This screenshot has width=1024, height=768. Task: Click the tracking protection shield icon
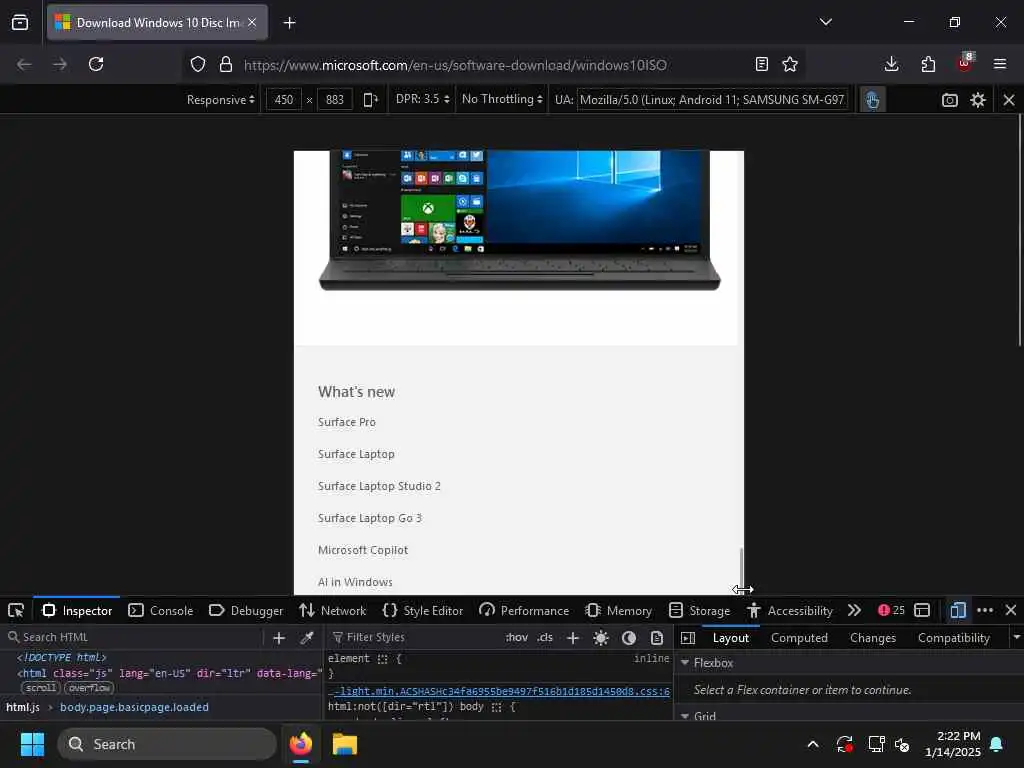point(198,64)
